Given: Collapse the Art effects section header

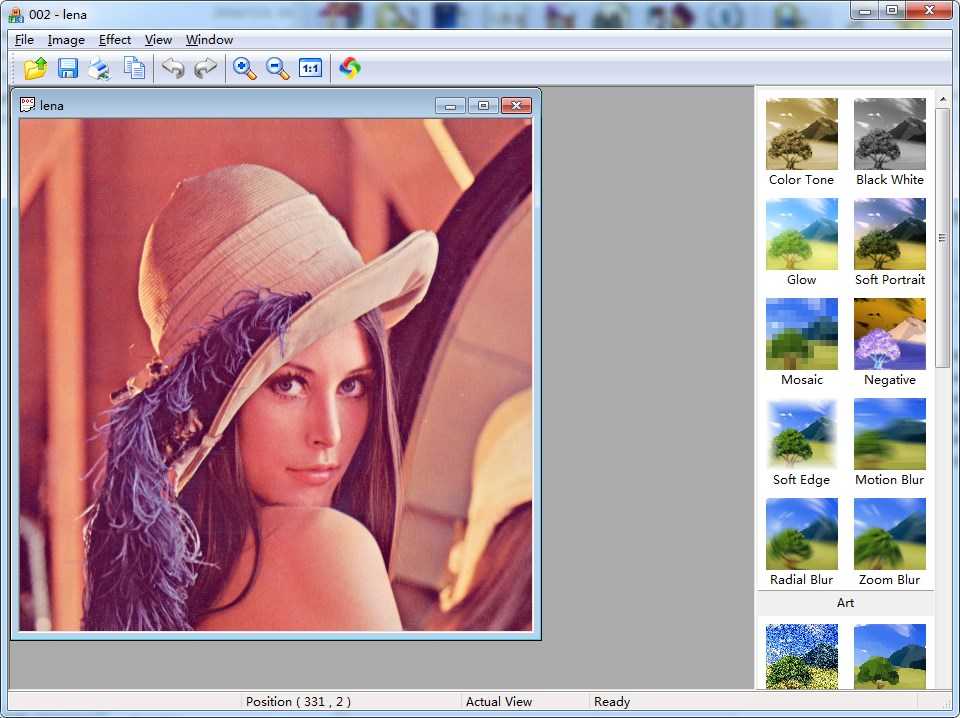Looking at the screenshot, I should [846, 603].
